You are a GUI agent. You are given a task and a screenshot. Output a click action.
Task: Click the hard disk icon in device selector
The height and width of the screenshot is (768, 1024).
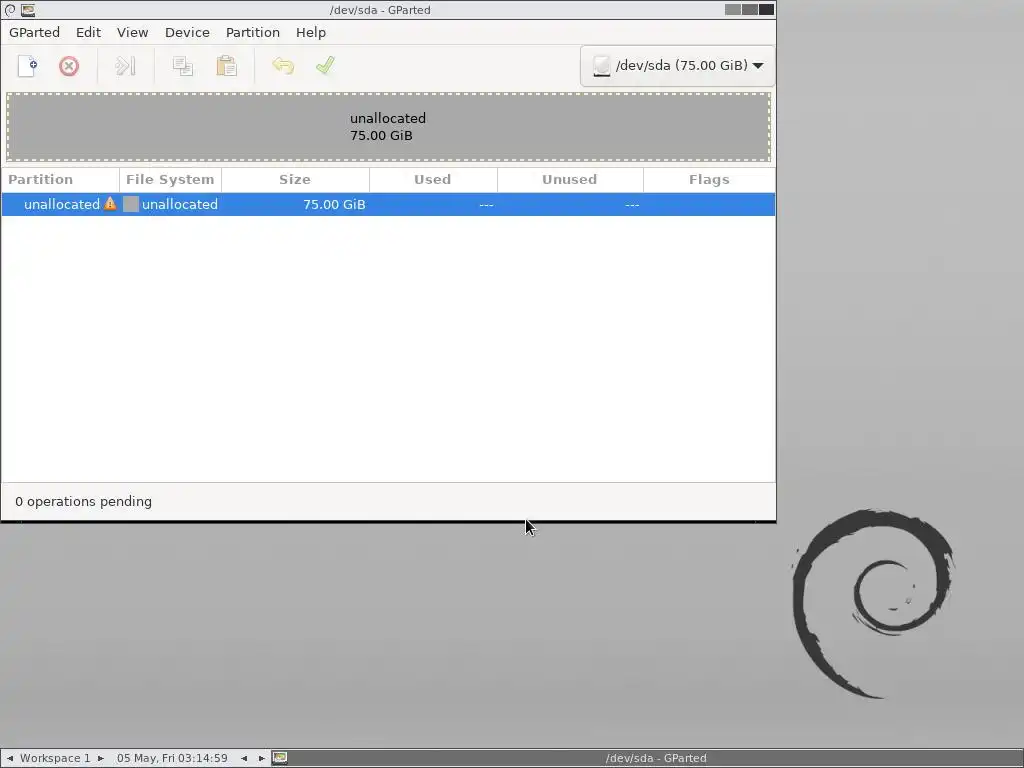point(601,66)
